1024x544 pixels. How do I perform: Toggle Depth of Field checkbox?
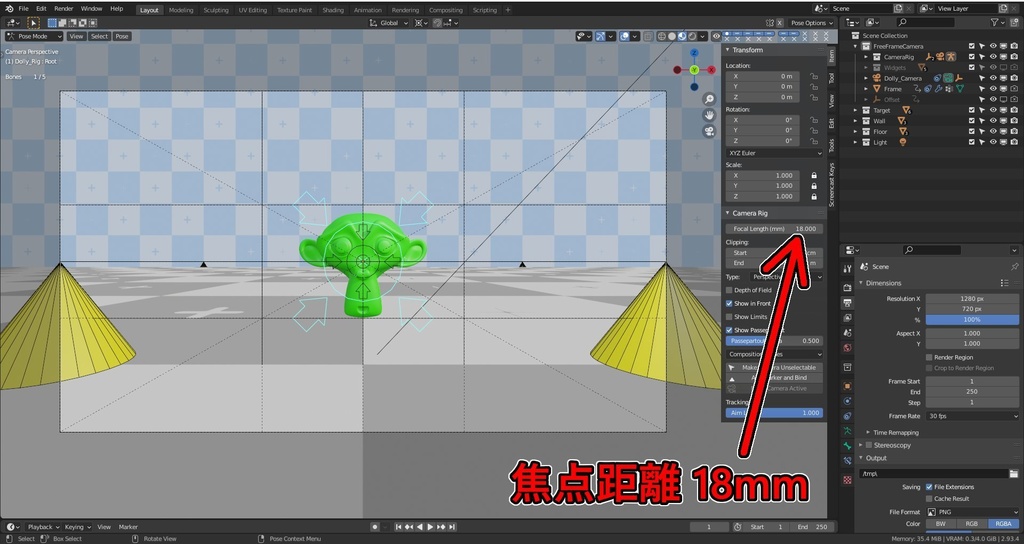click(729, 290)
